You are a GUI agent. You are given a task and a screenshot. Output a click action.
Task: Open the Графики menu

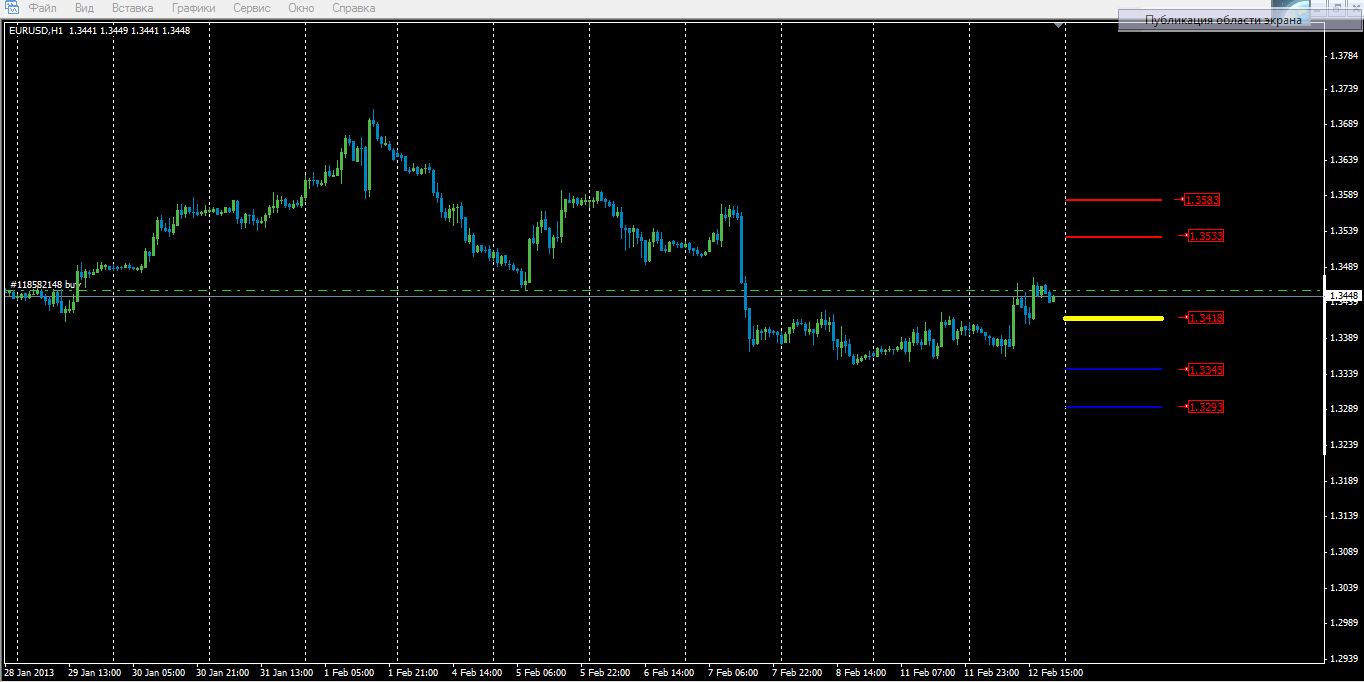[x=193, y=8]
